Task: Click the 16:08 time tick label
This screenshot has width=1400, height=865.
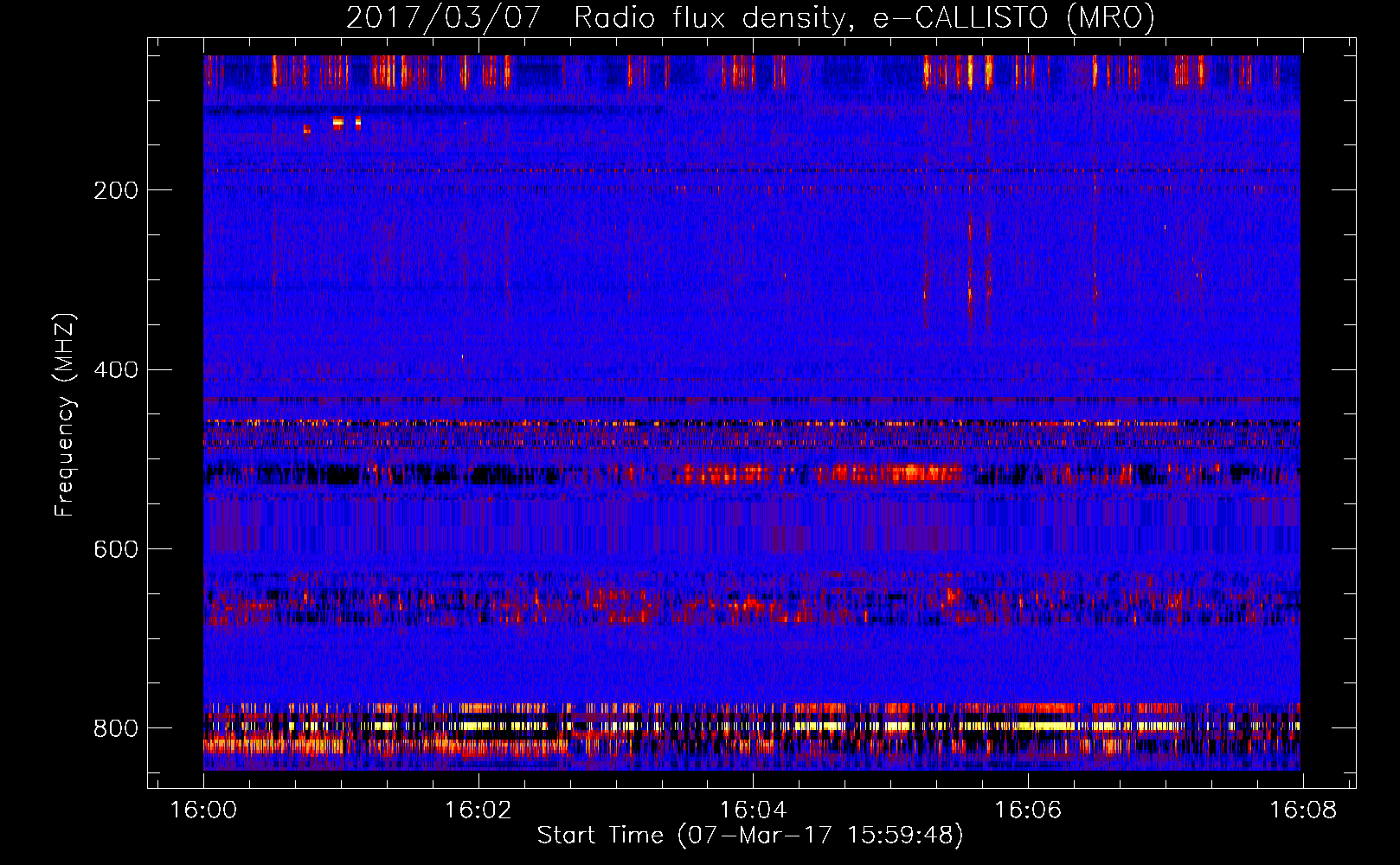Action: point(1303,811)
